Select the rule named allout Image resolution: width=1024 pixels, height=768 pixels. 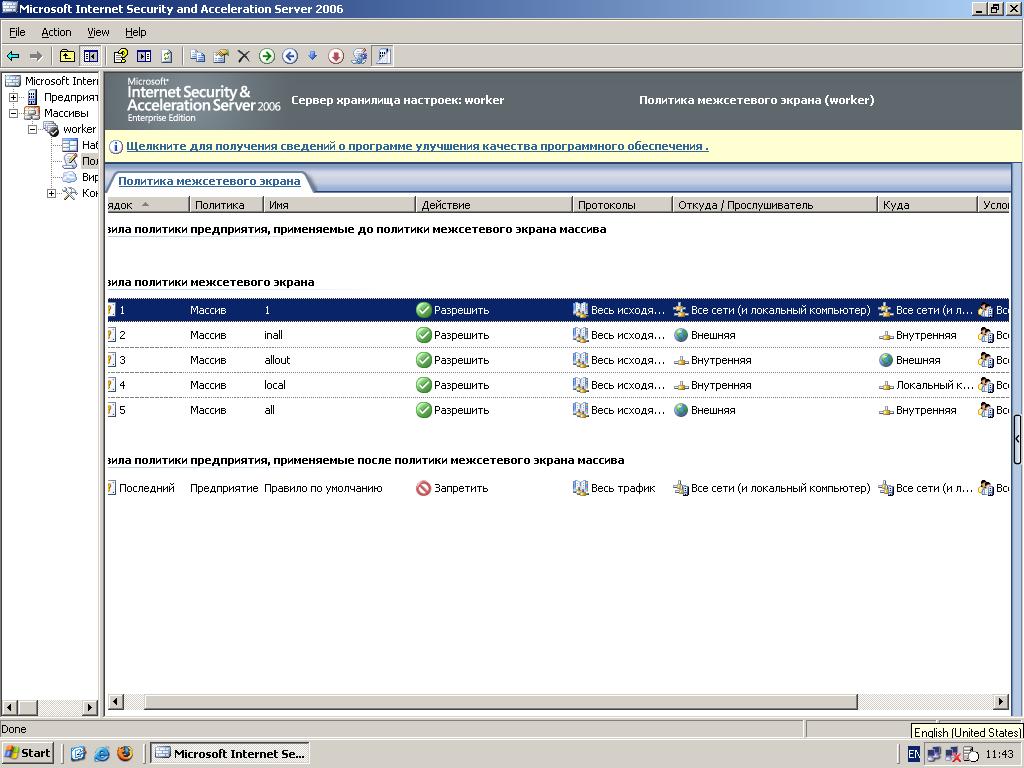558,360
